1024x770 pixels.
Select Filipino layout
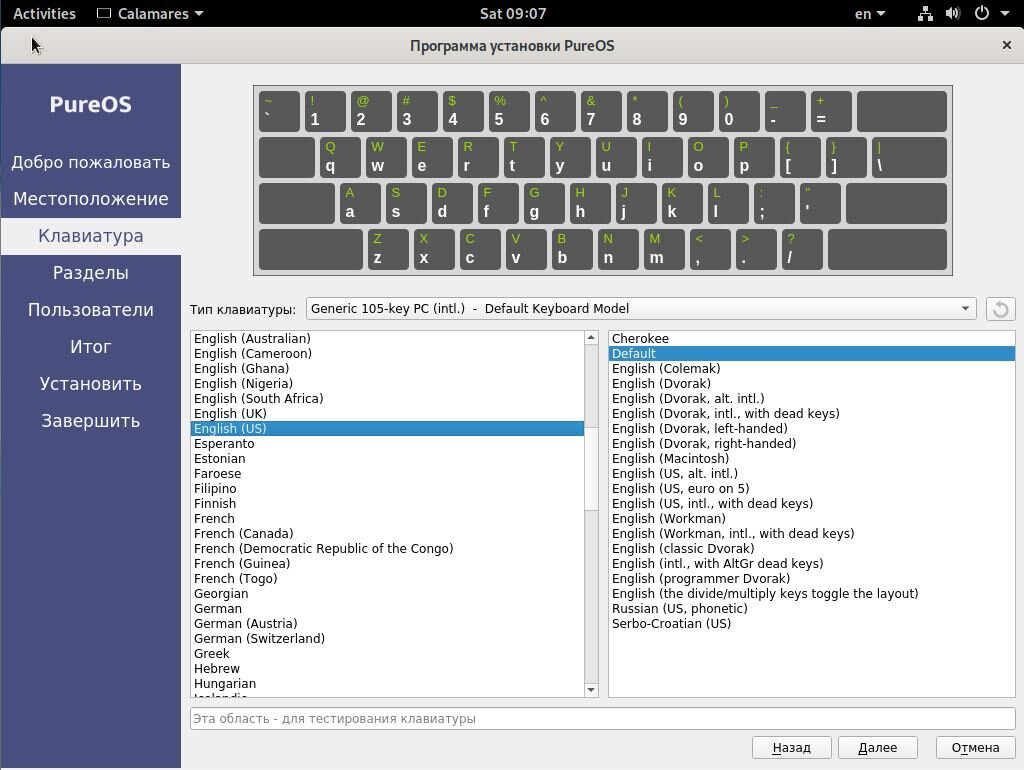pos(387,489)
